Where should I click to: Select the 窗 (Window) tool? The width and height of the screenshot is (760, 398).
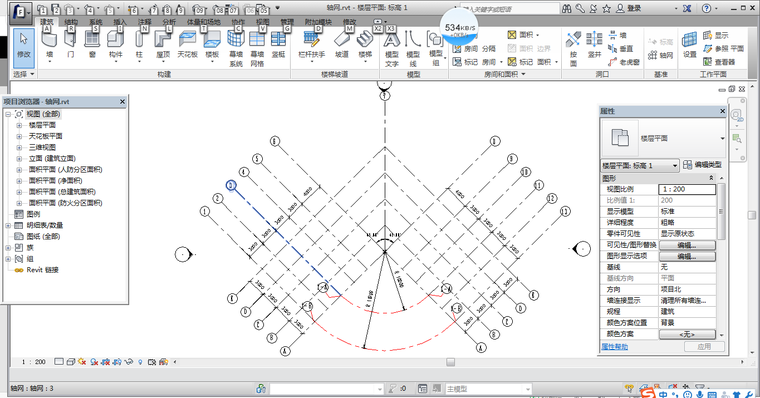click(x=92, y=45)
